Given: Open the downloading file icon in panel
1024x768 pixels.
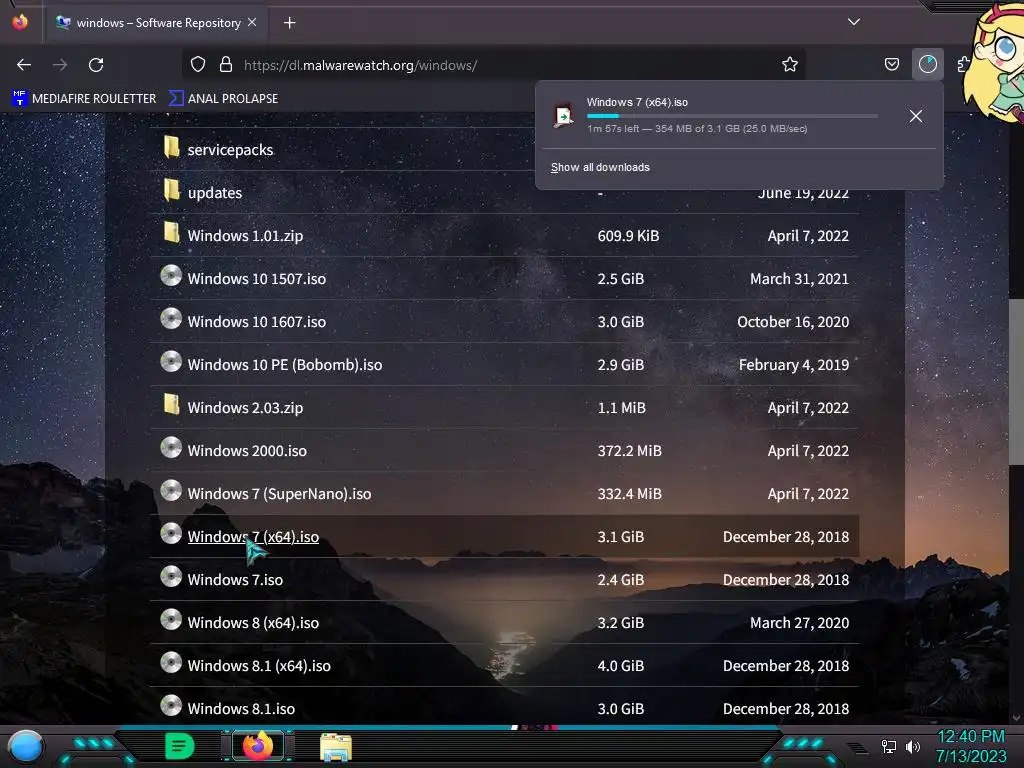Looking at the screenshot, I should tap(563, 116).
